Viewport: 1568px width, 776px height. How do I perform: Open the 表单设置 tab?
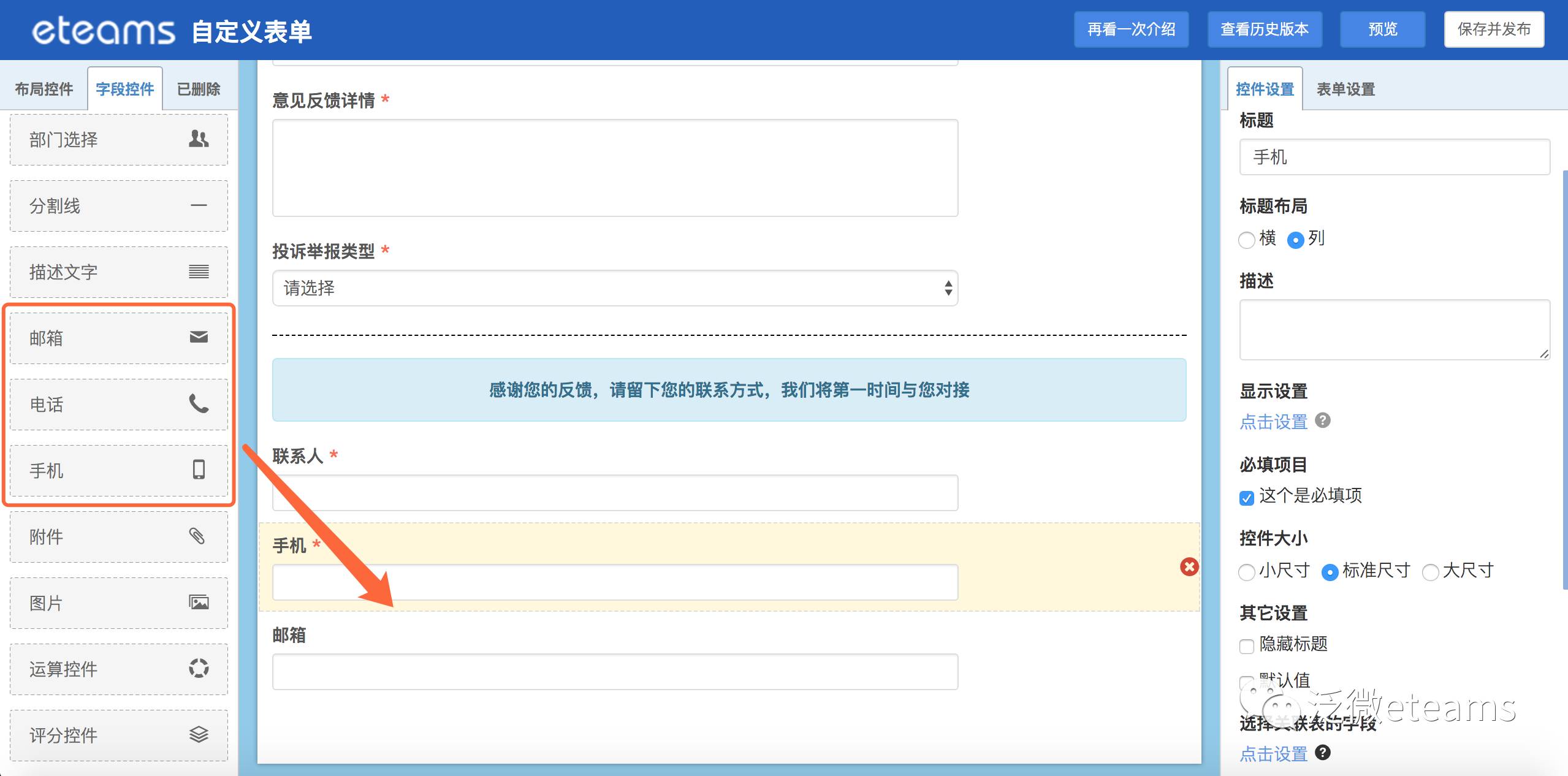pyautogui.click(x=1345, y=89)
